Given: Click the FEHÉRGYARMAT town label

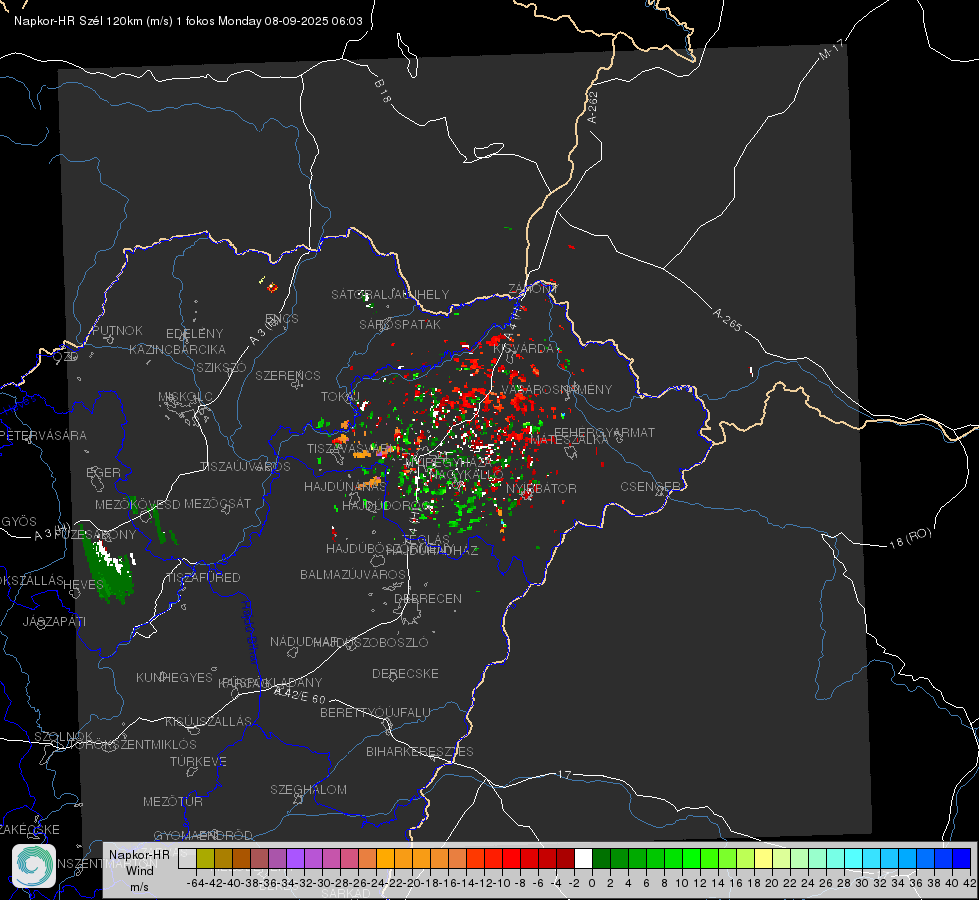Looking at the screenshot, I should pyautogui.click(x=604, y=432).
